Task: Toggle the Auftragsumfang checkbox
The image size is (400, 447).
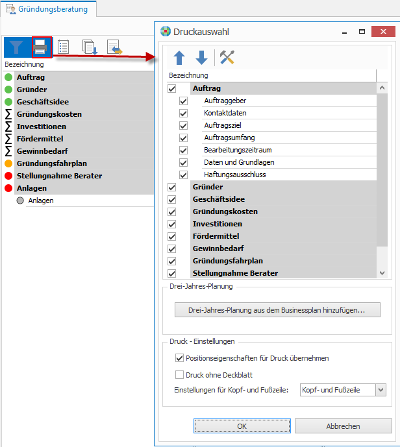Action: coord(183,138)
